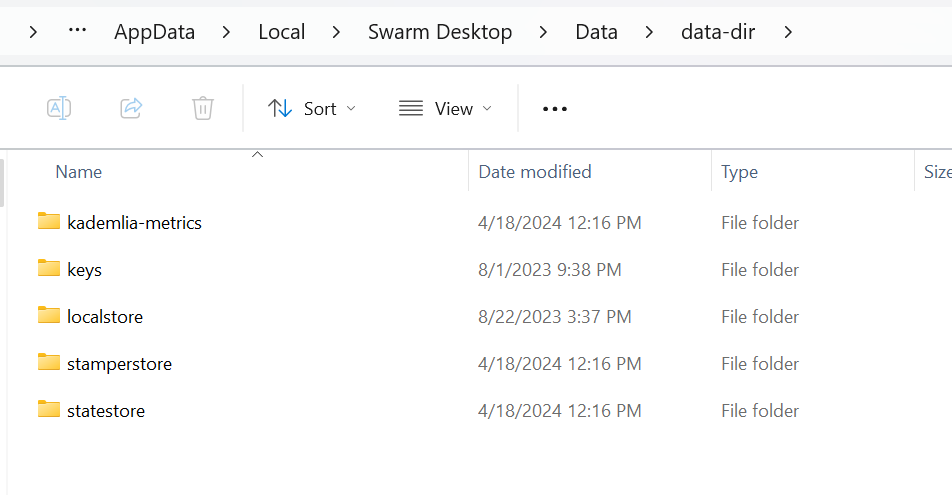Sort by Type column header
Viewport: 952px width, 495px height.
point(739,172)
